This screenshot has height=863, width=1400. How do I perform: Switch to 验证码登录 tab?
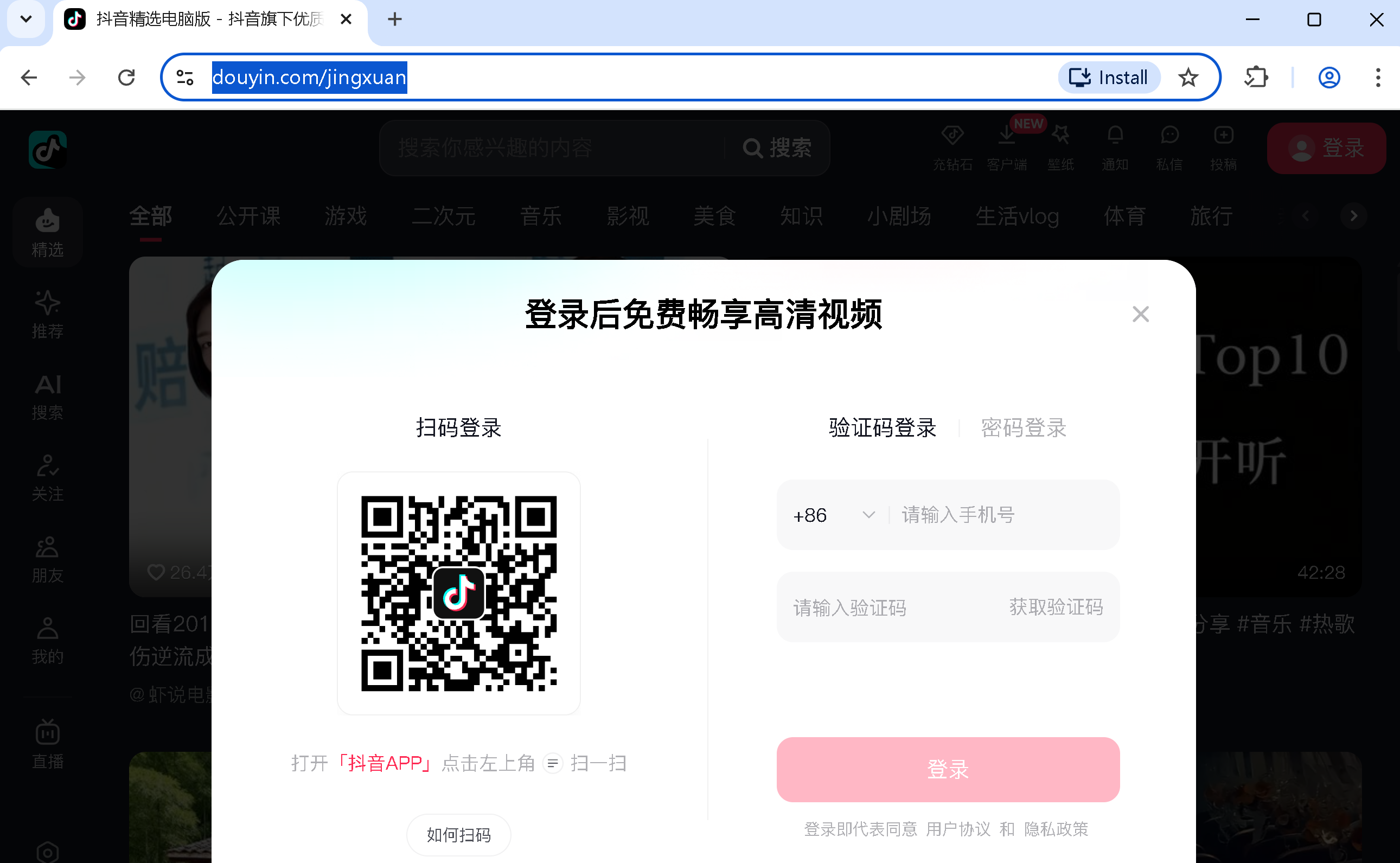tap(883, 427)
